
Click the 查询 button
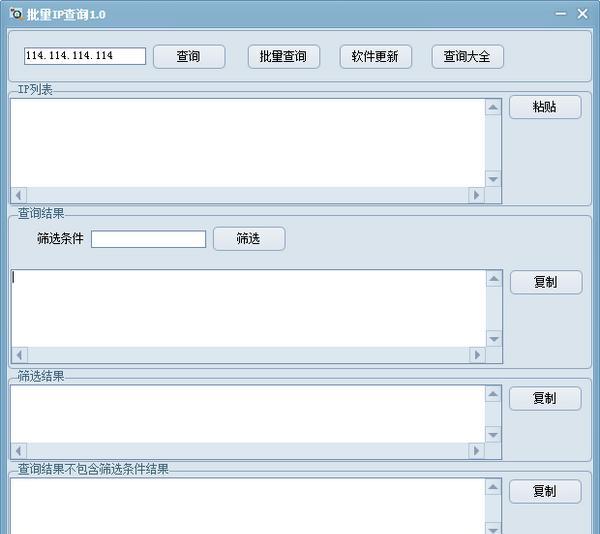tap(189, 57)
